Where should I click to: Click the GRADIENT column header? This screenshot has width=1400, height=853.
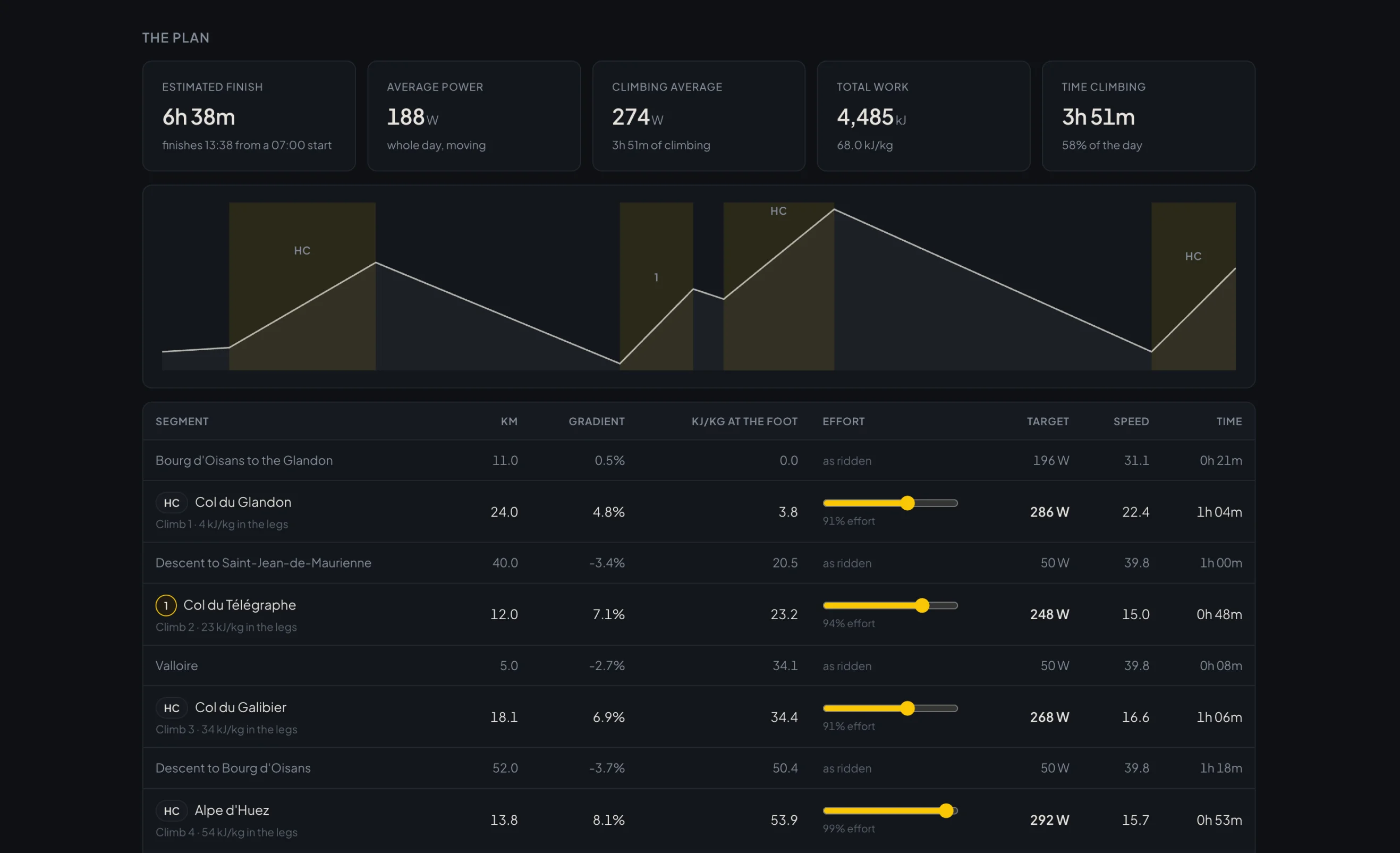click(597, 421)
